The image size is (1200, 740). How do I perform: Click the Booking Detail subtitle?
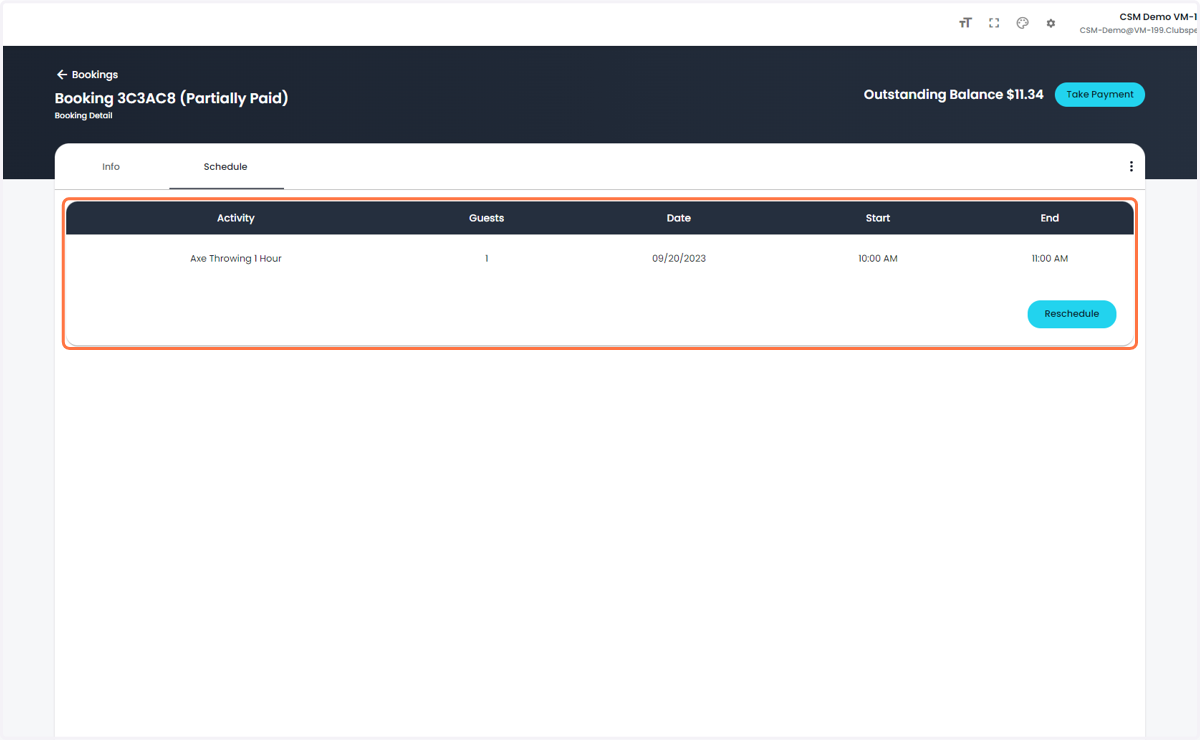coord(84,116)
